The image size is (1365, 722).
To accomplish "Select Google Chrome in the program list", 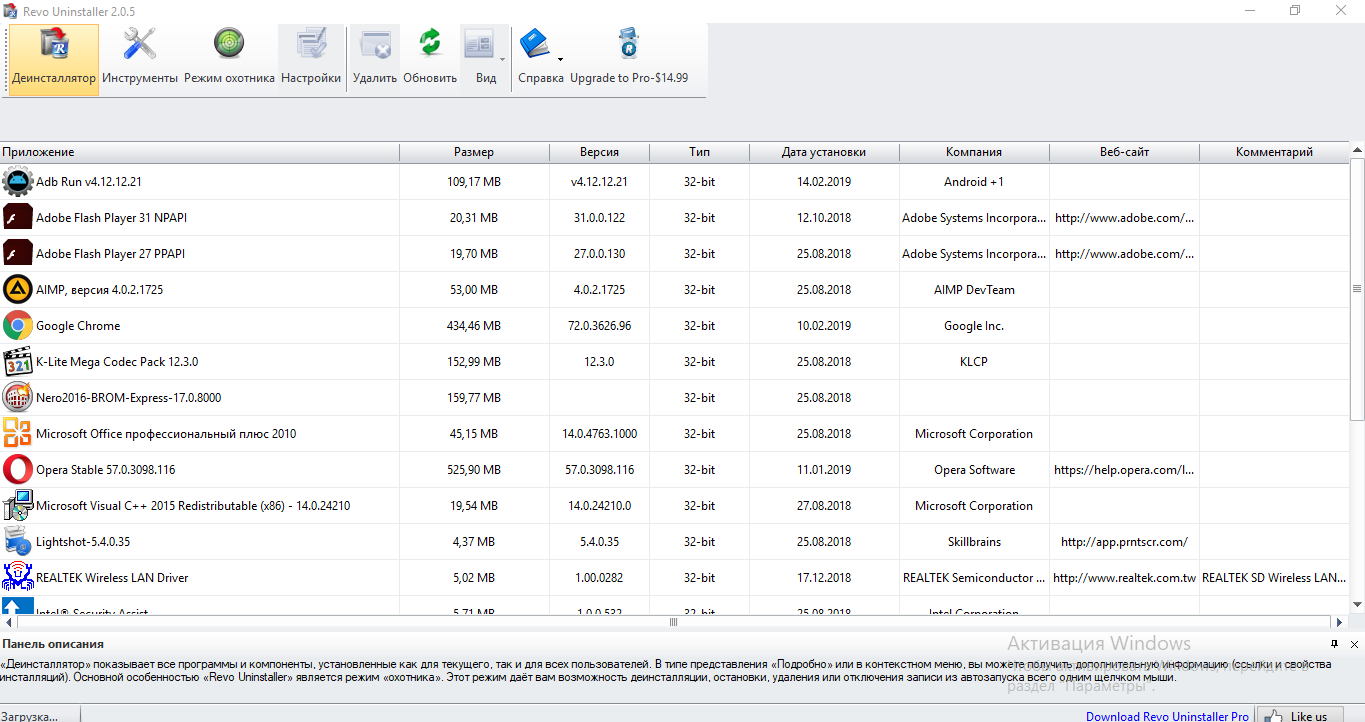I will (78, 326).
